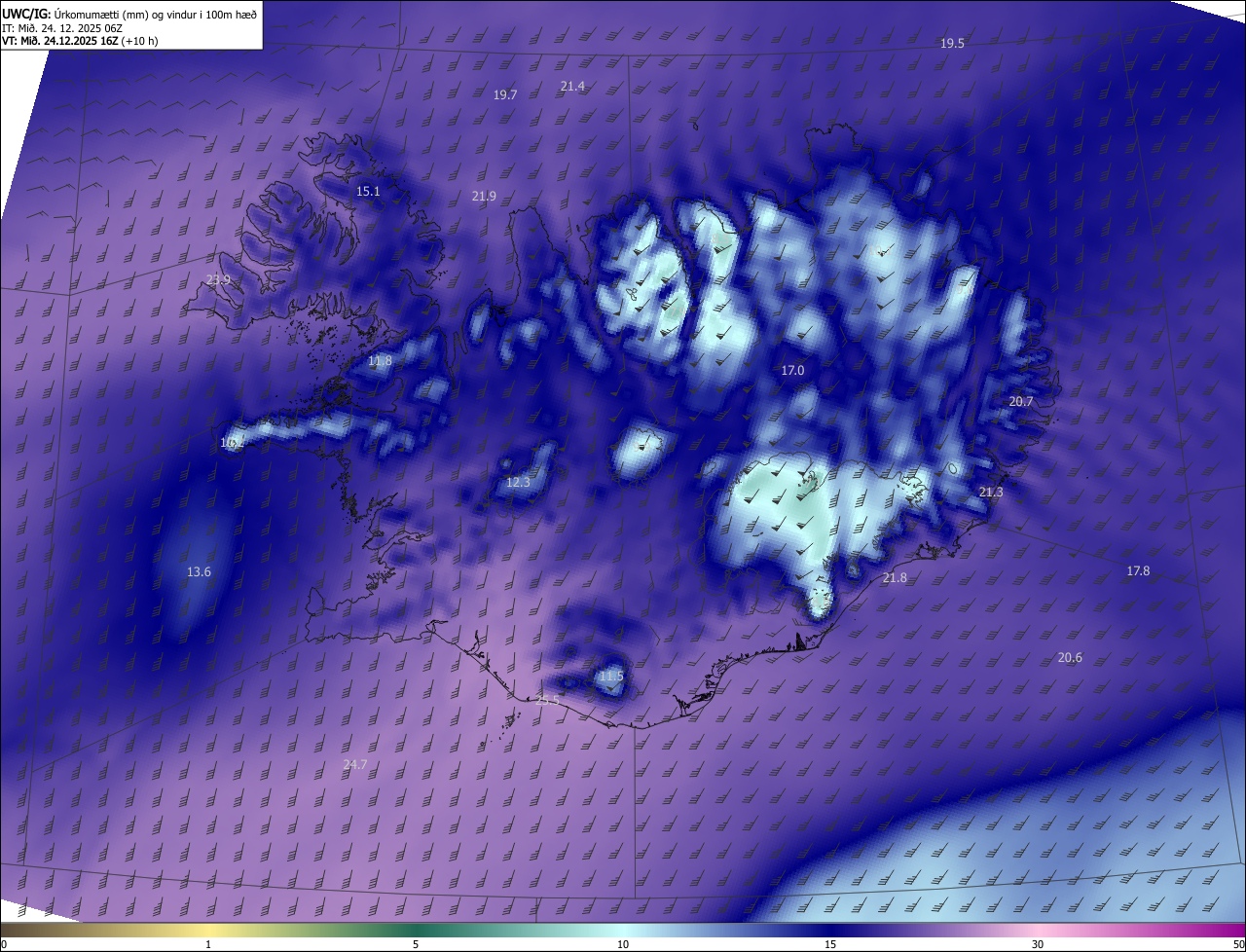This screenshot has height=952, width=1246.
Task: Click the 0 tick on the color legend
Action: click(4, 945)
